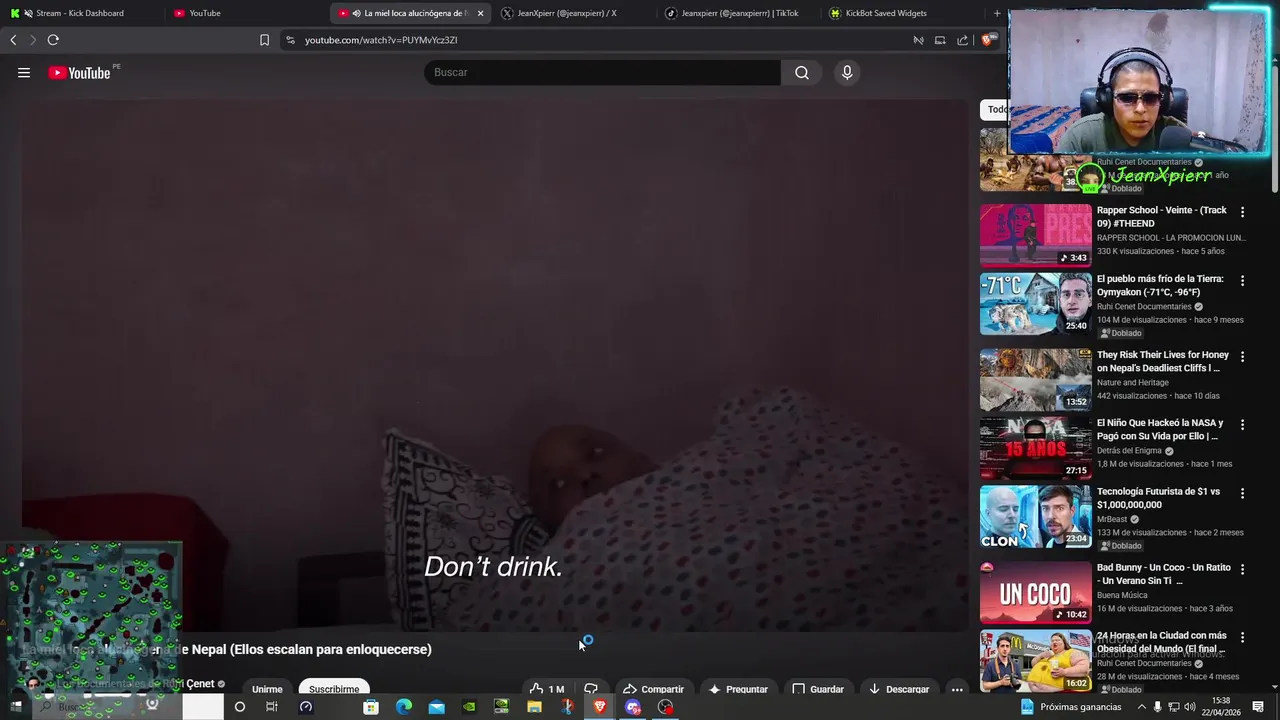The image size is (1280, 720).
Task: Like the video (1 M thumbs up)
Action: coord(547,689)
